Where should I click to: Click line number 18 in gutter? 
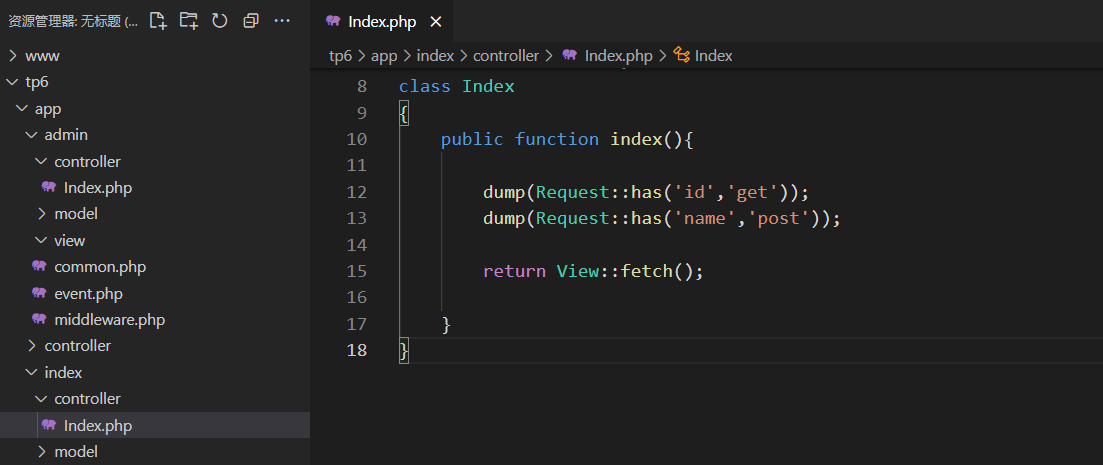click(357, 350)
